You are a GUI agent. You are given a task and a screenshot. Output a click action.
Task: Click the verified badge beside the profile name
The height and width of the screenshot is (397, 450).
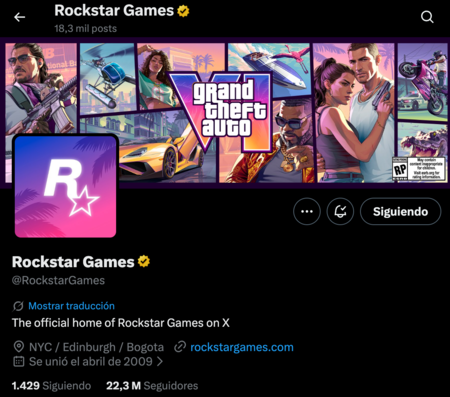pos(144,261)
